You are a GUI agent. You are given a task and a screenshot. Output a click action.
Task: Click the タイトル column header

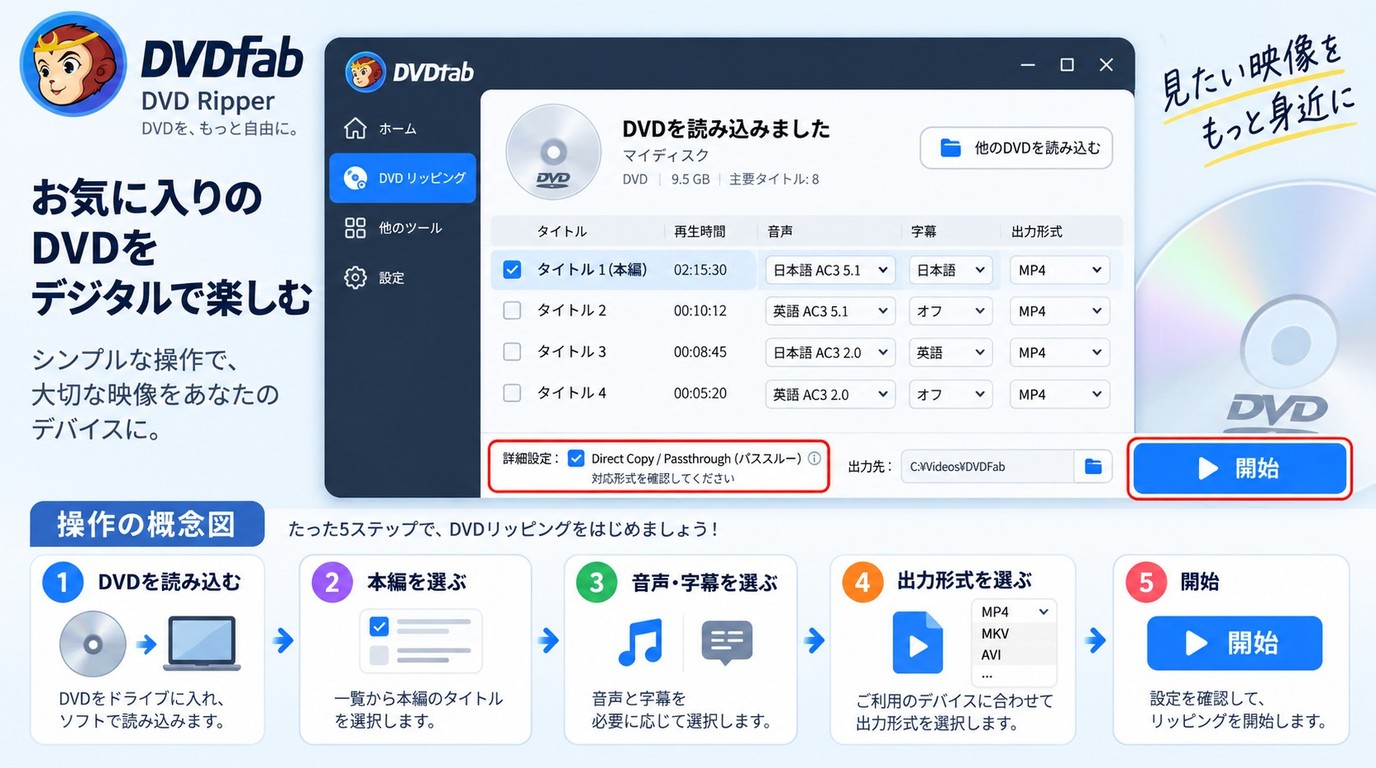[x=562, y=232]
